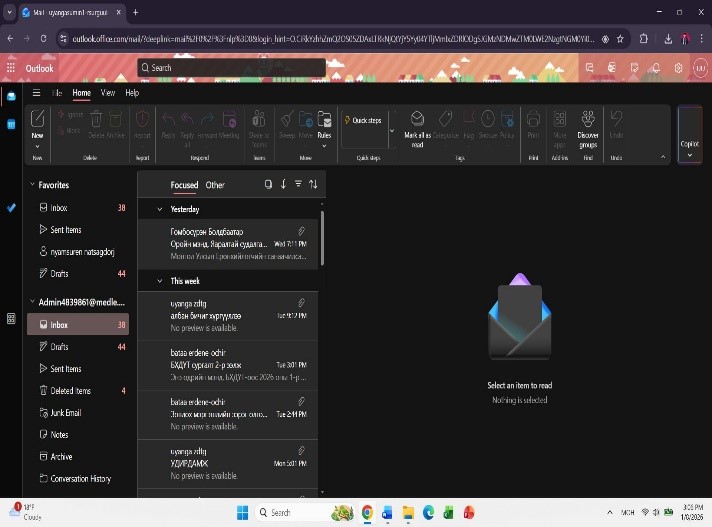Open the Junk Email folder
This screenshot has height=527, width=712.
pos(66,413)
